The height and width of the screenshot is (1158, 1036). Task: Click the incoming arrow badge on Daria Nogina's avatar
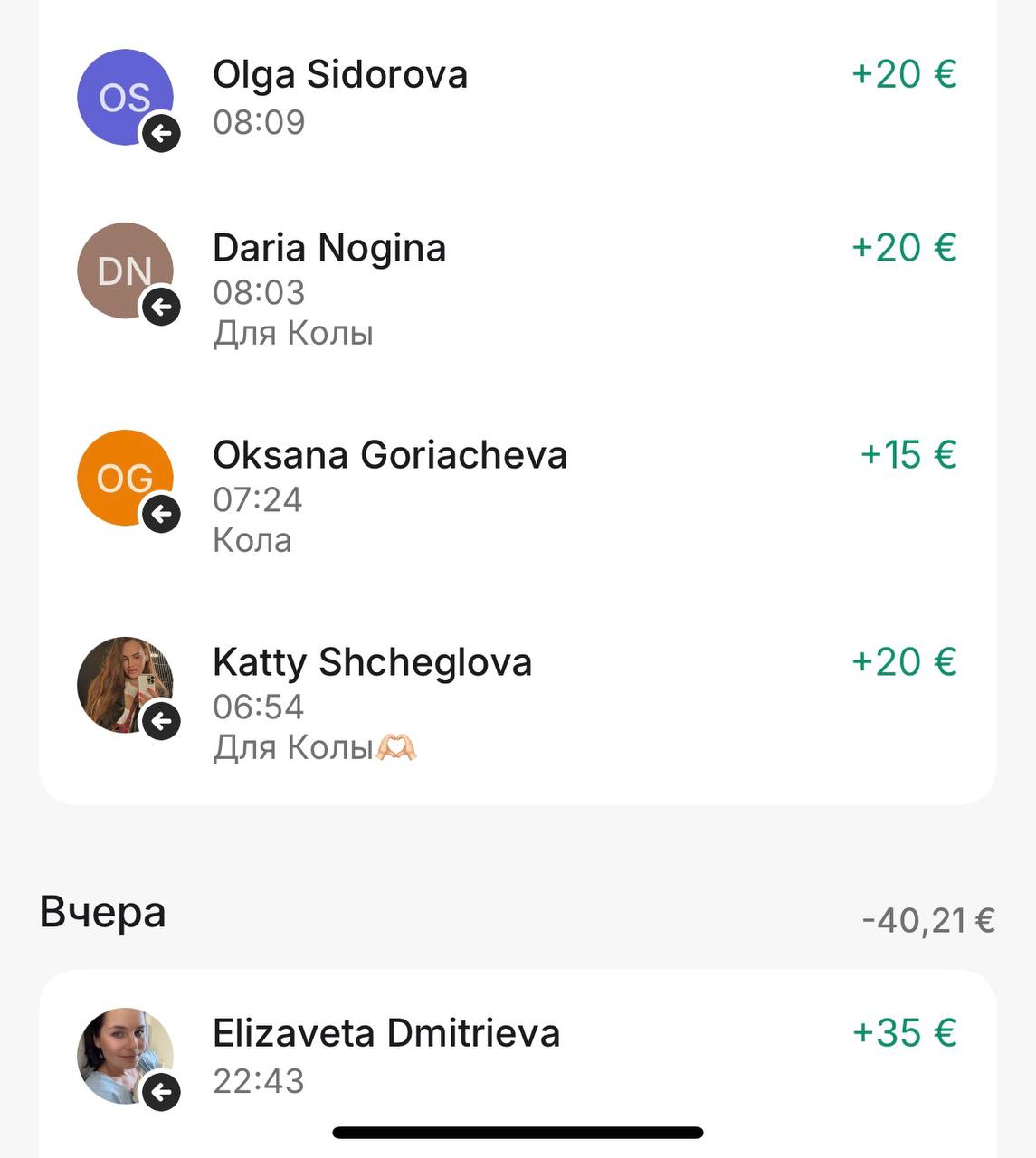[x=161, y=308]
